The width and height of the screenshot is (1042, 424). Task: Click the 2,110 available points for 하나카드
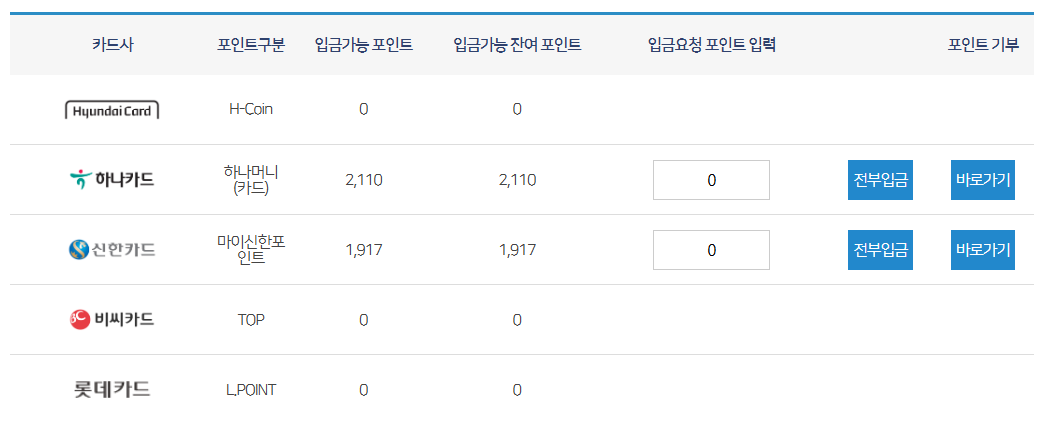pyautogui.click(x=364, y=180)
